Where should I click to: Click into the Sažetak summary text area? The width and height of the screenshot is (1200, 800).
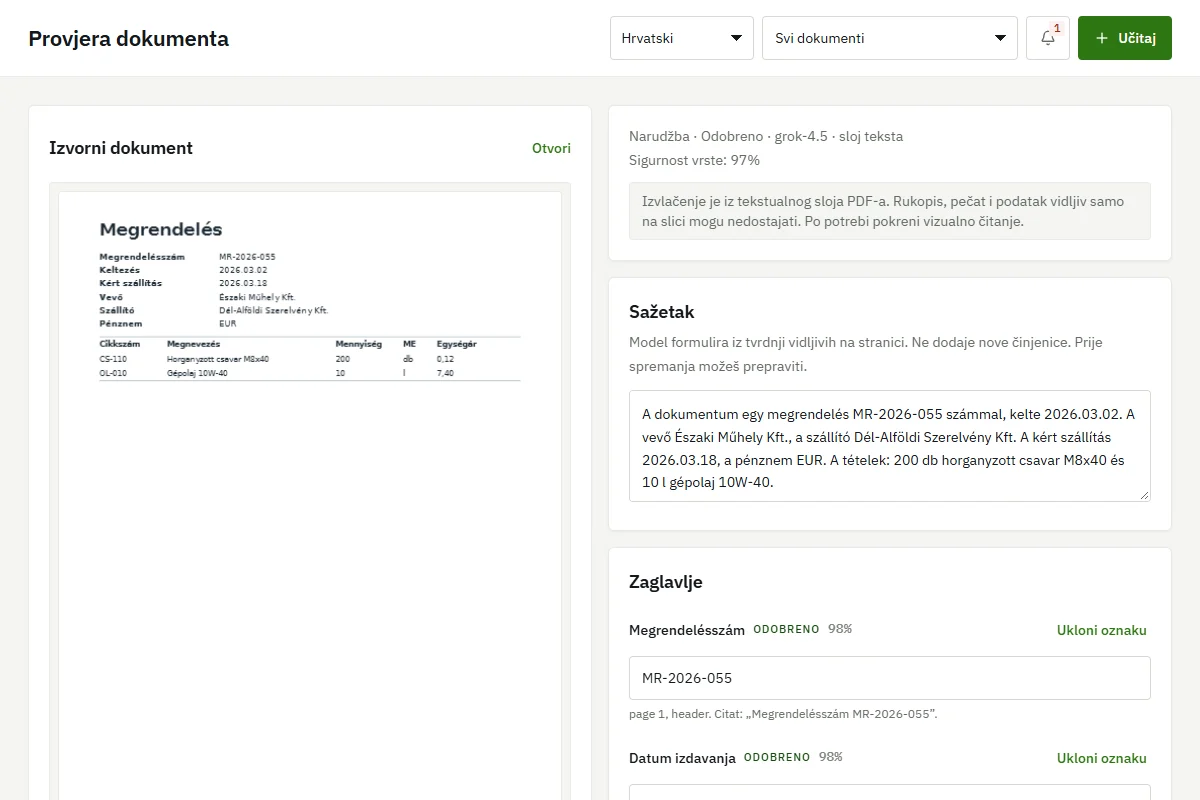coord(890,446)
